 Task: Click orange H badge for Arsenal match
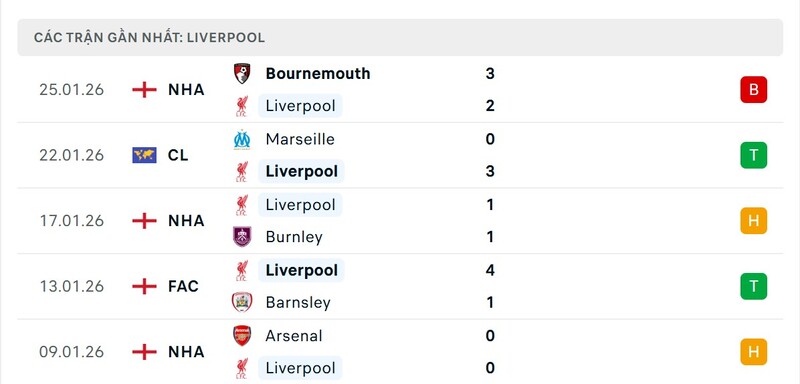click(754, 352)
